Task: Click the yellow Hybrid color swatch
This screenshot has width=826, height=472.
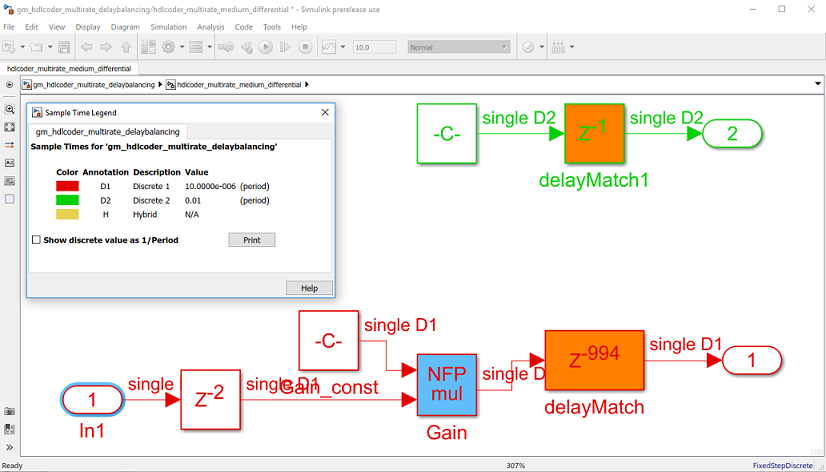Action: tap(67, 214)
